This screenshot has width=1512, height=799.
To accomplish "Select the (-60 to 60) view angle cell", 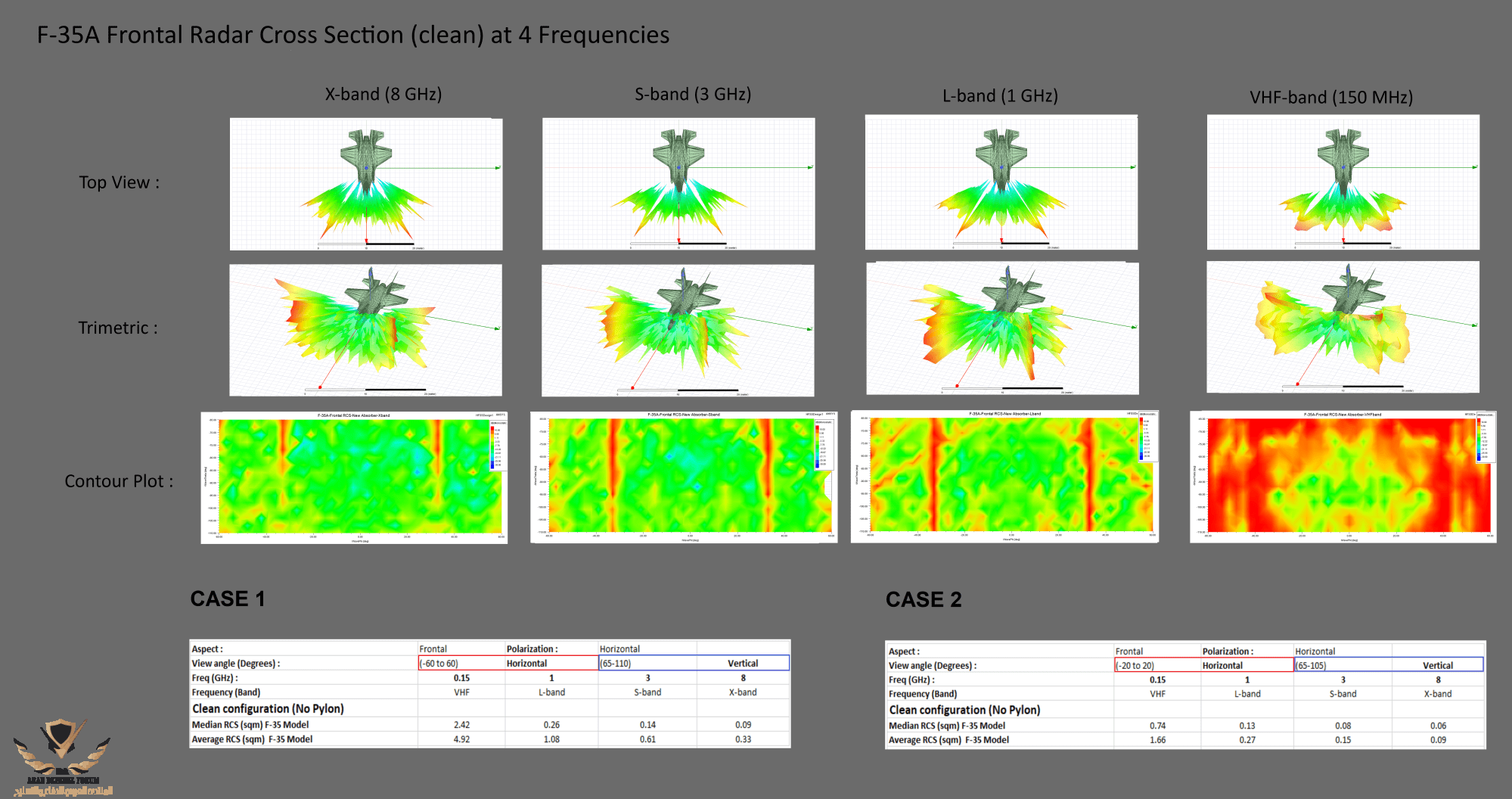I will 462,664.
